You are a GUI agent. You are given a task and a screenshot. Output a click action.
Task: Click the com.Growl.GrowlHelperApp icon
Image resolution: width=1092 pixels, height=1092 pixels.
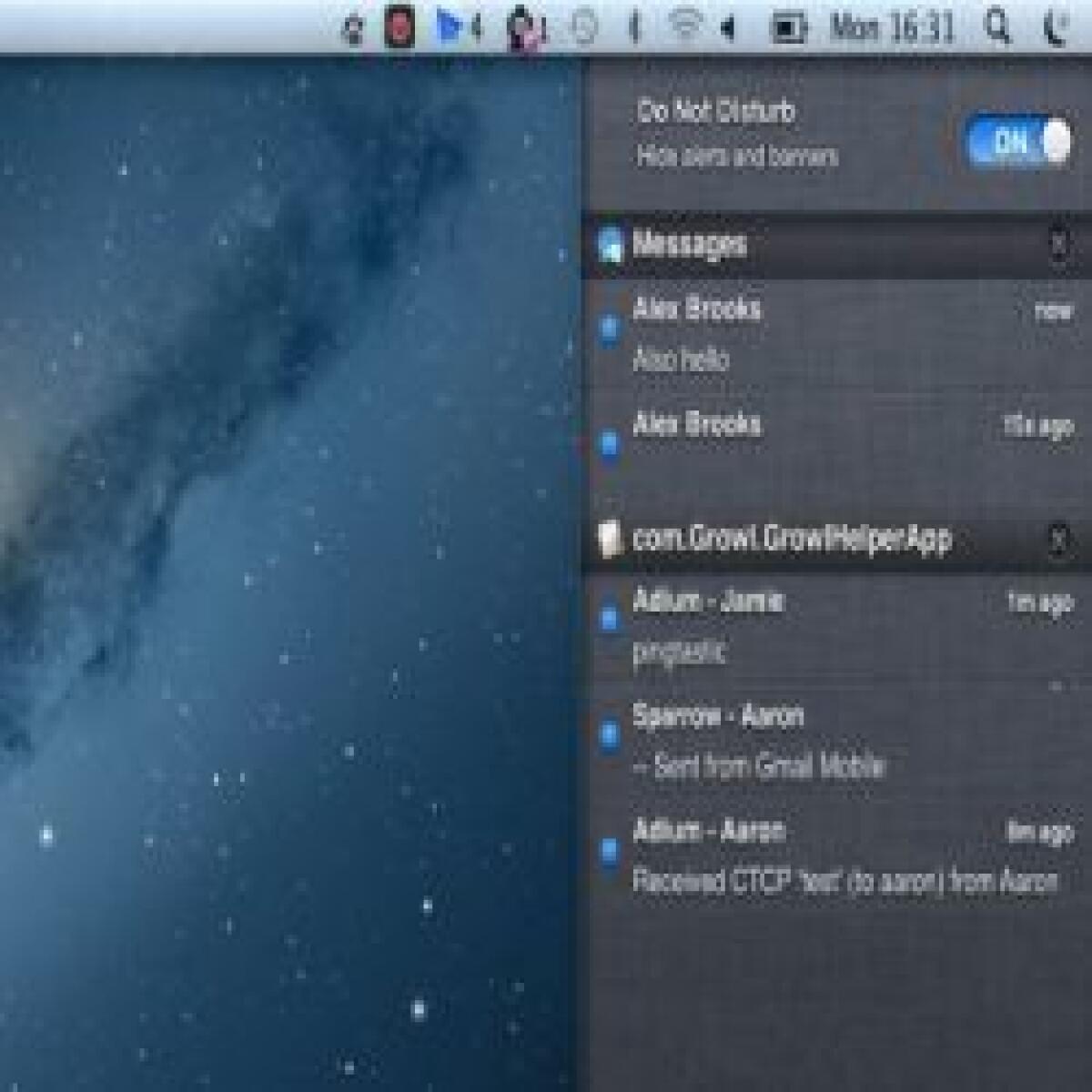(612, 539)
